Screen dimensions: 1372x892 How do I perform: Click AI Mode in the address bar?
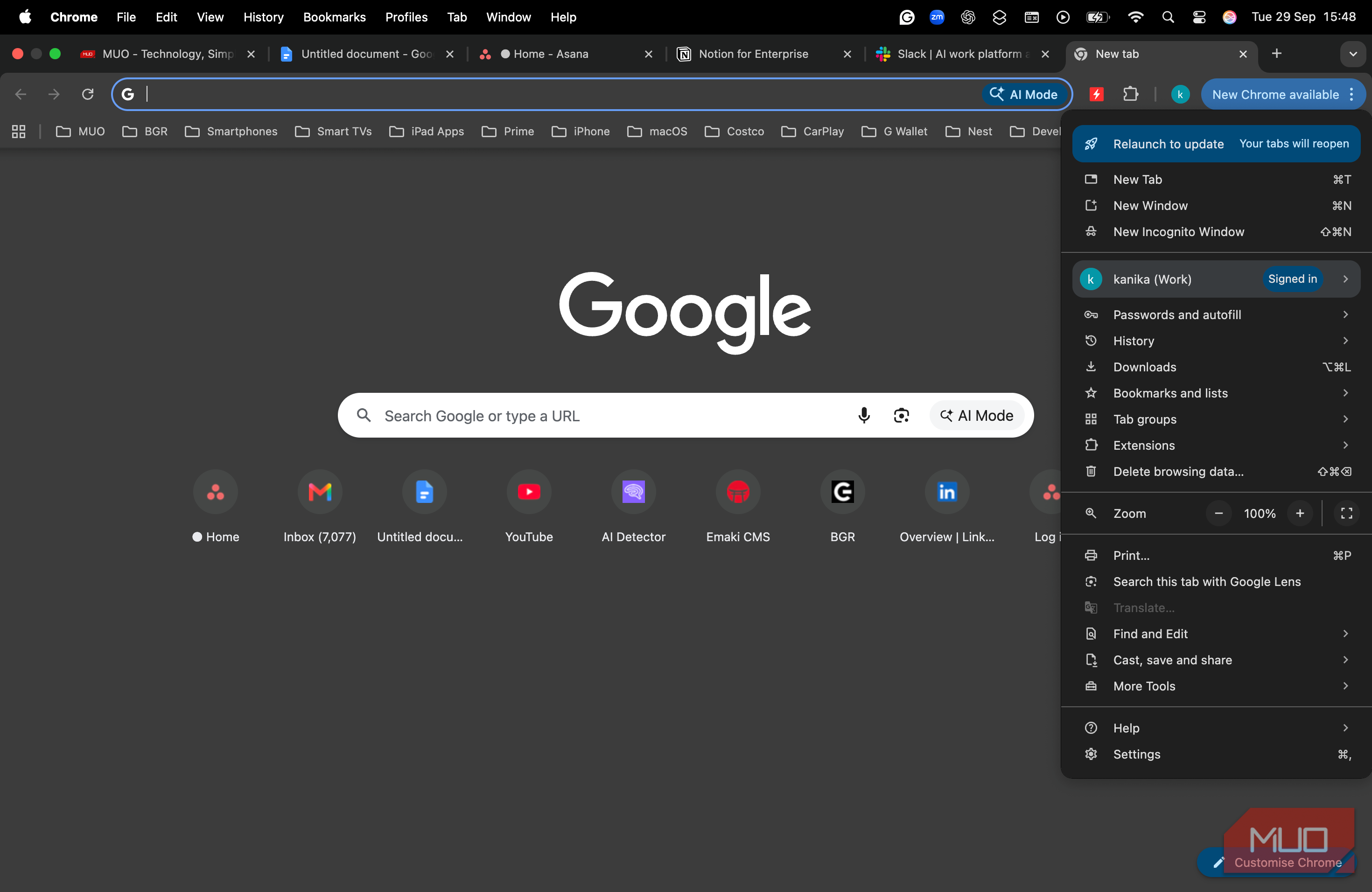pos(1024,94)
